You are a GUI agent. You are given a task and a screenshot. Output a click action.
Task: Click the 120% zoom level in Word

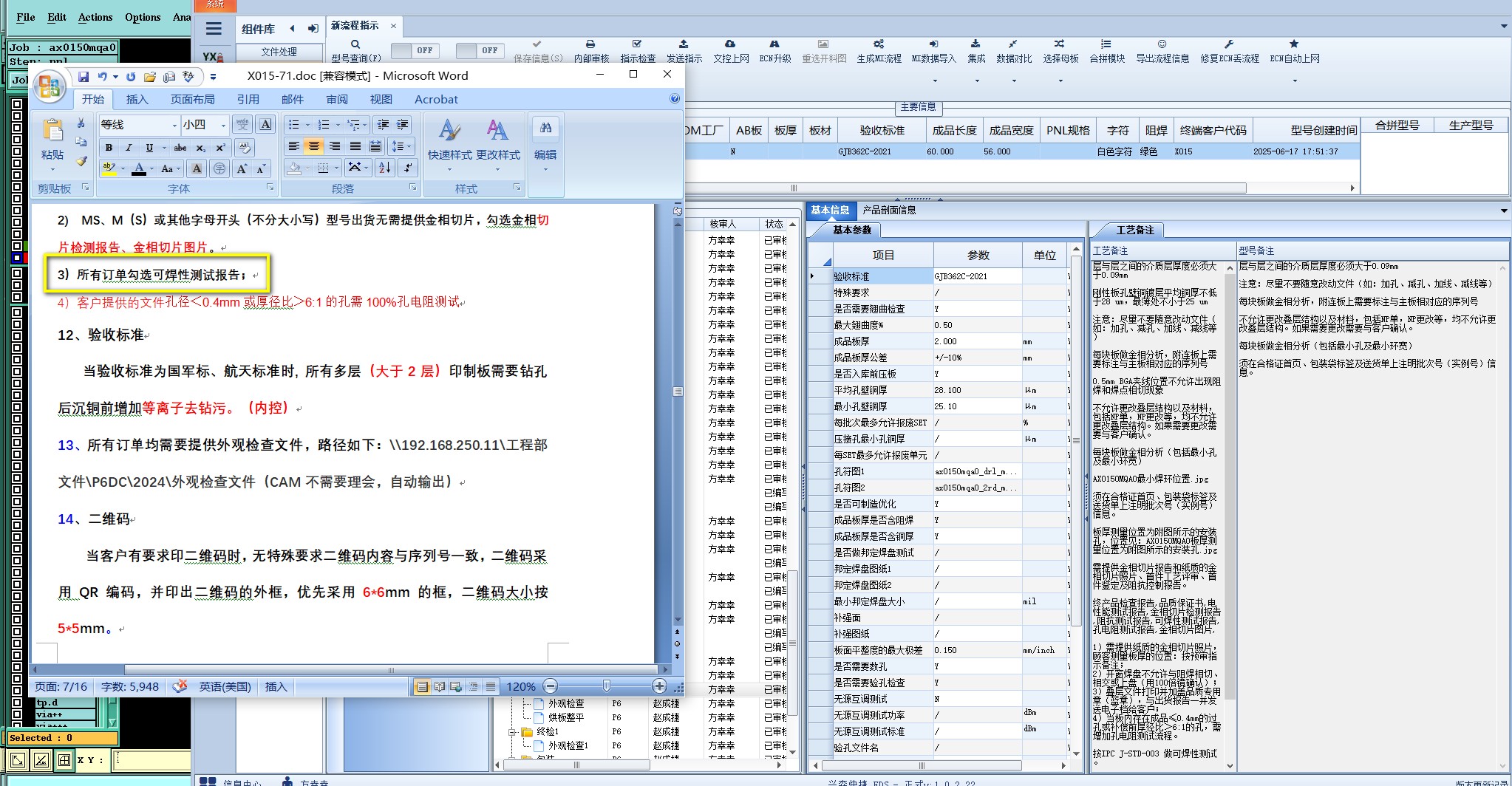[x=520, y=686]
